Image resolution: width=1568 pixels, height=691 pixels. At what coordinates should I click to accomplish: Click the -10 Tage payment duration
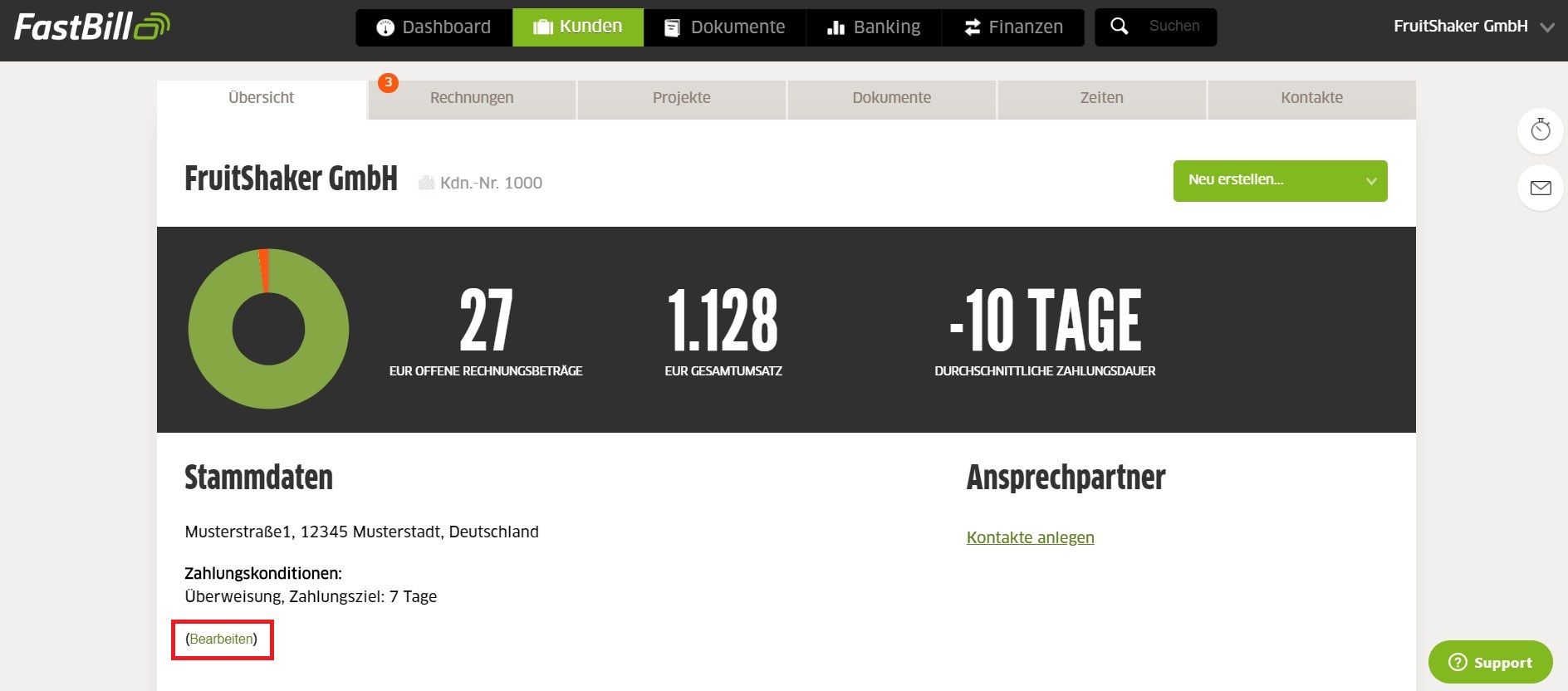(1046, 321)
